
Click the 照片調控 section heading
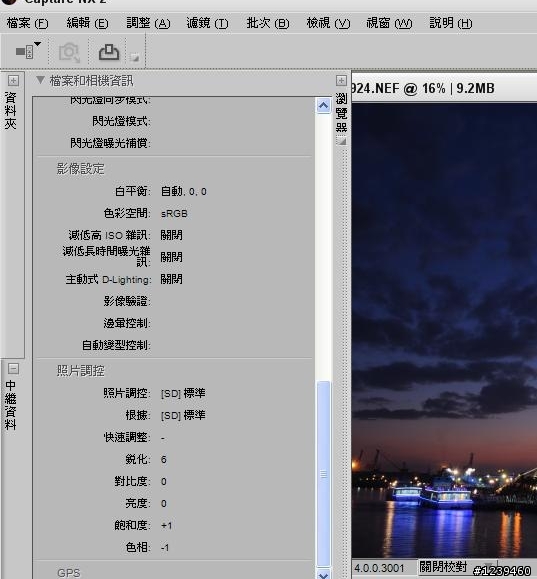[81, 371]
